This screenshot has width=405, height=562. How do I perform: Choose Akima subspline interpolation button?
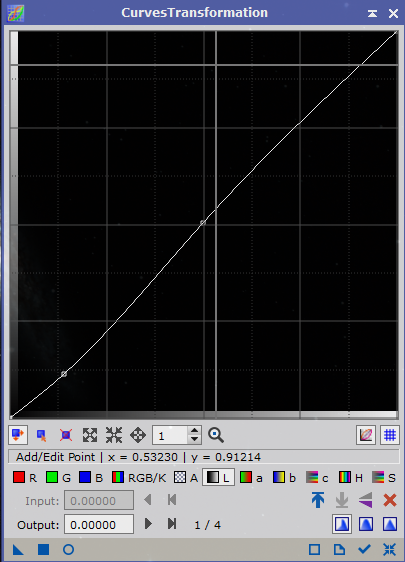342,524
